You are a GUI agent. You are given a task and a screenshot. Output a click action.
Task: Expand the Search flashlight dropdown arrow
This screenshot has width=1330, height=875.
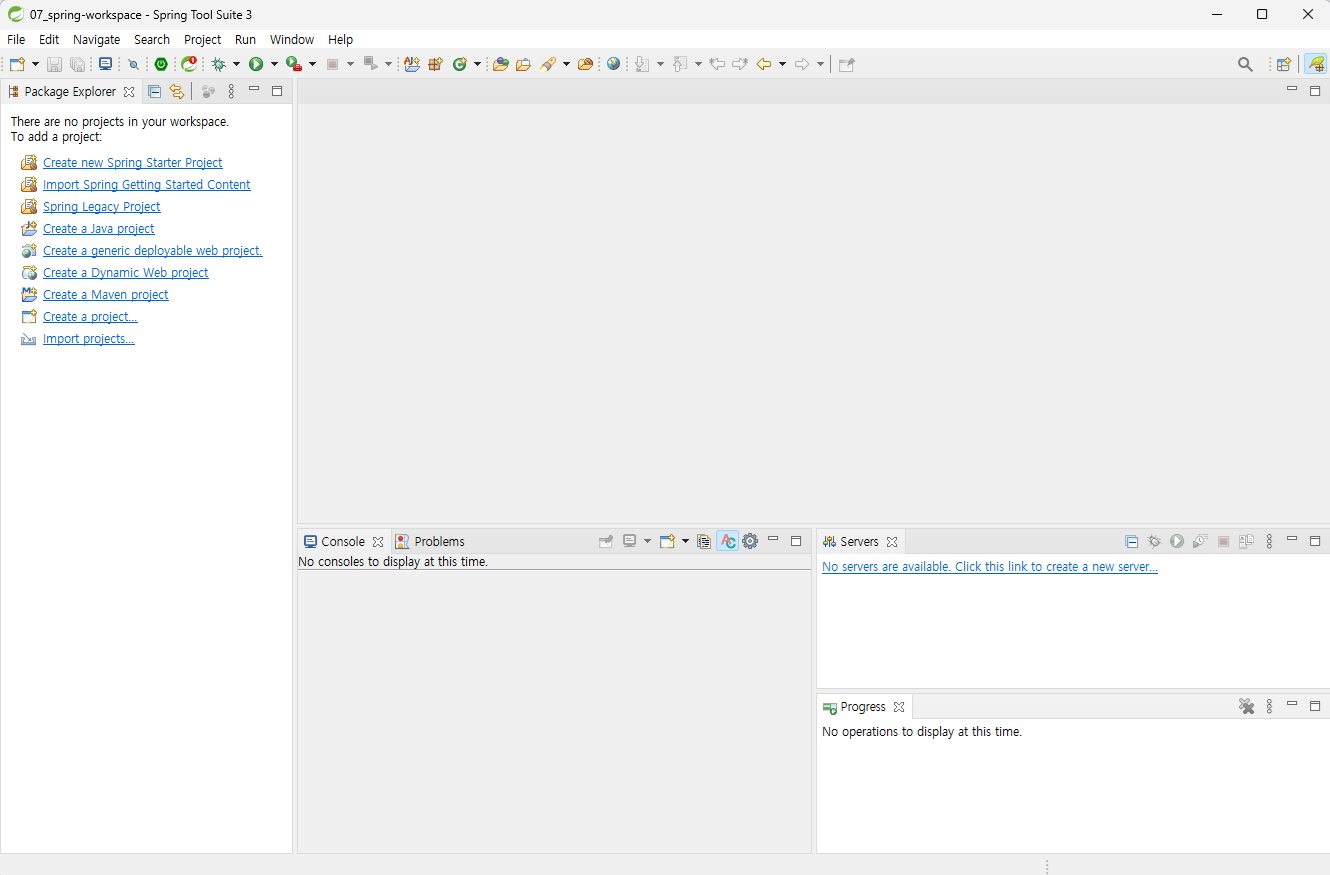pyautogui.click(x=566, y=64)
